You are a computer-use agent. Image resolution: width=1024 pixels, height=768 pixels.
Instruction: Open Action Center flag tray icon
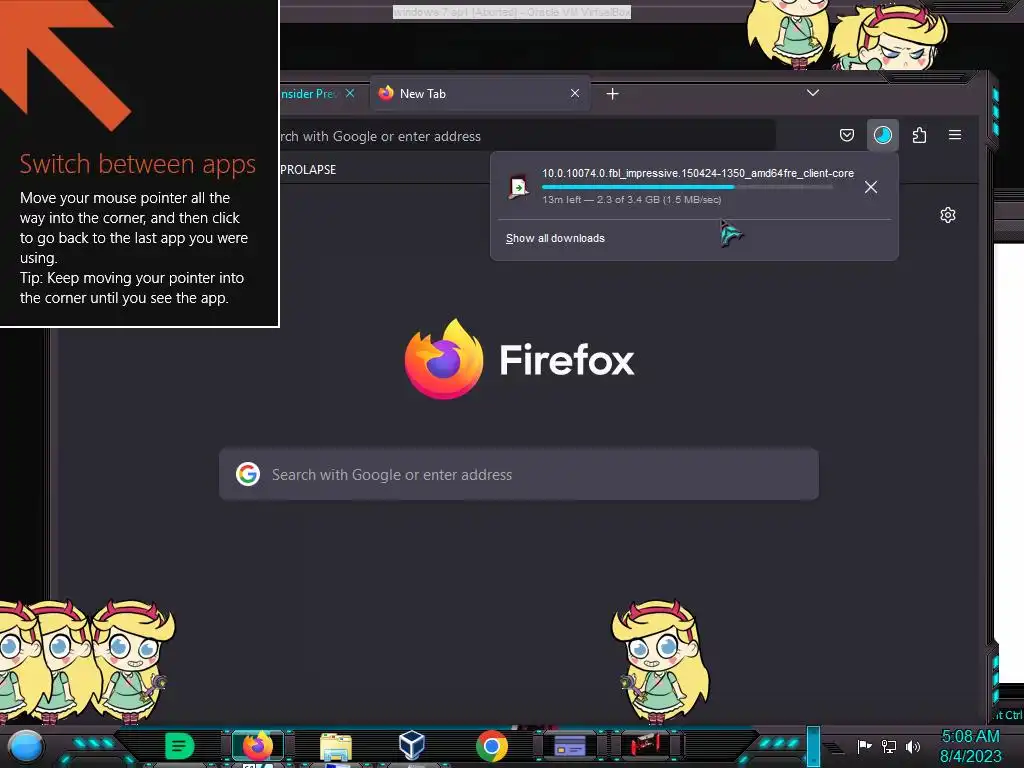pyautogui.click(x=864, y=746)
